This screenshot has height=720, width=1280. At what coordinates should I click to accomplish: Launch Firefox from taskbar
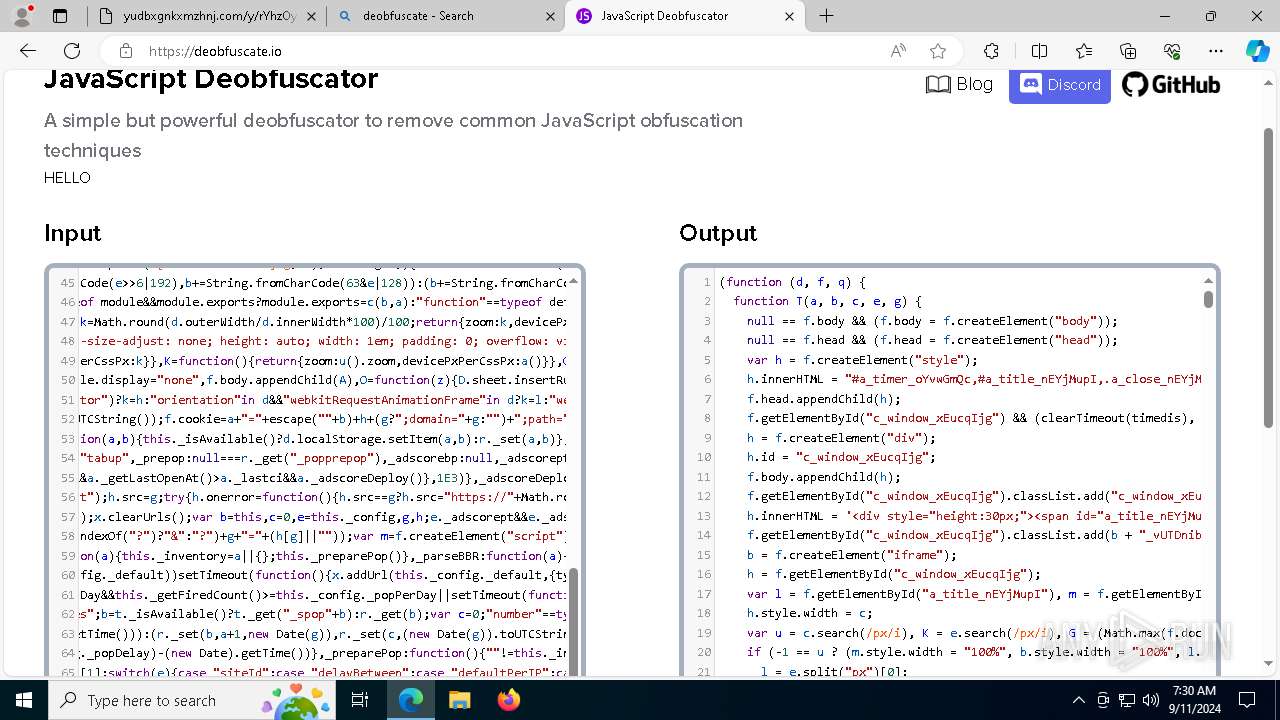(x=508, y=700)
